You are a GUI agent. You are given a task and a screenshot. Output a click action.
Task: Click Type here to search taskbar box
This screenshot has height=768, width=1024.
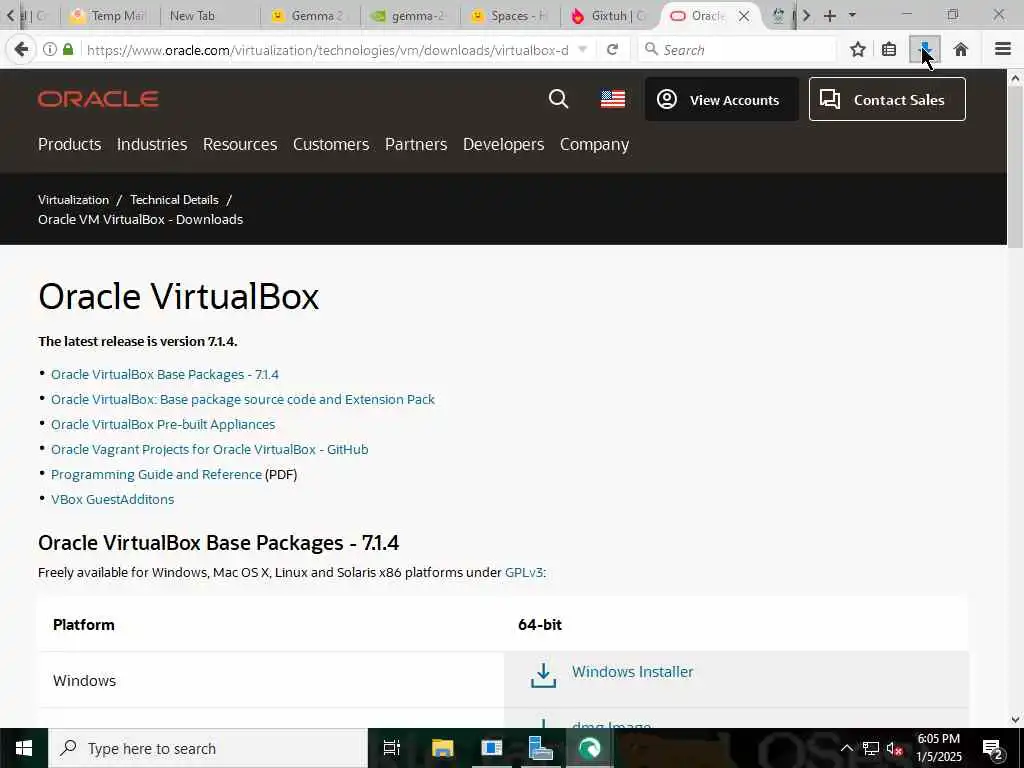[x=208, y=748]
